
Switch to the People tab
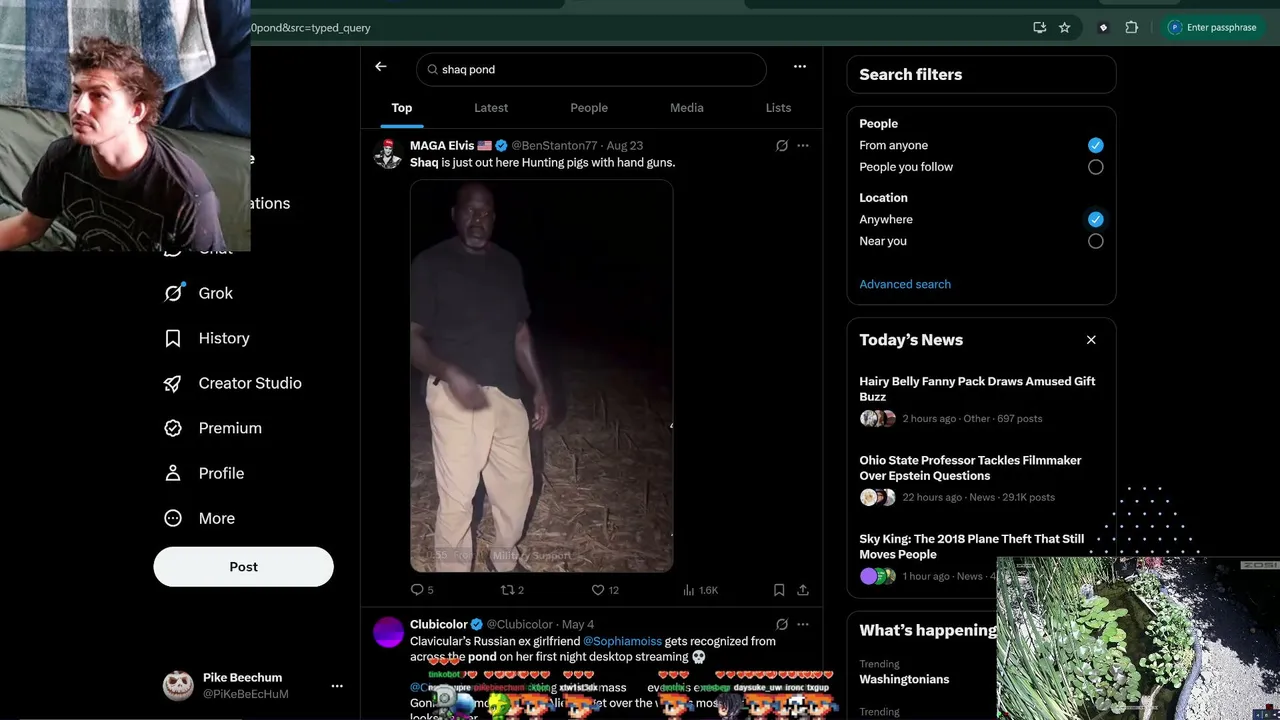[x=589, y=108]
